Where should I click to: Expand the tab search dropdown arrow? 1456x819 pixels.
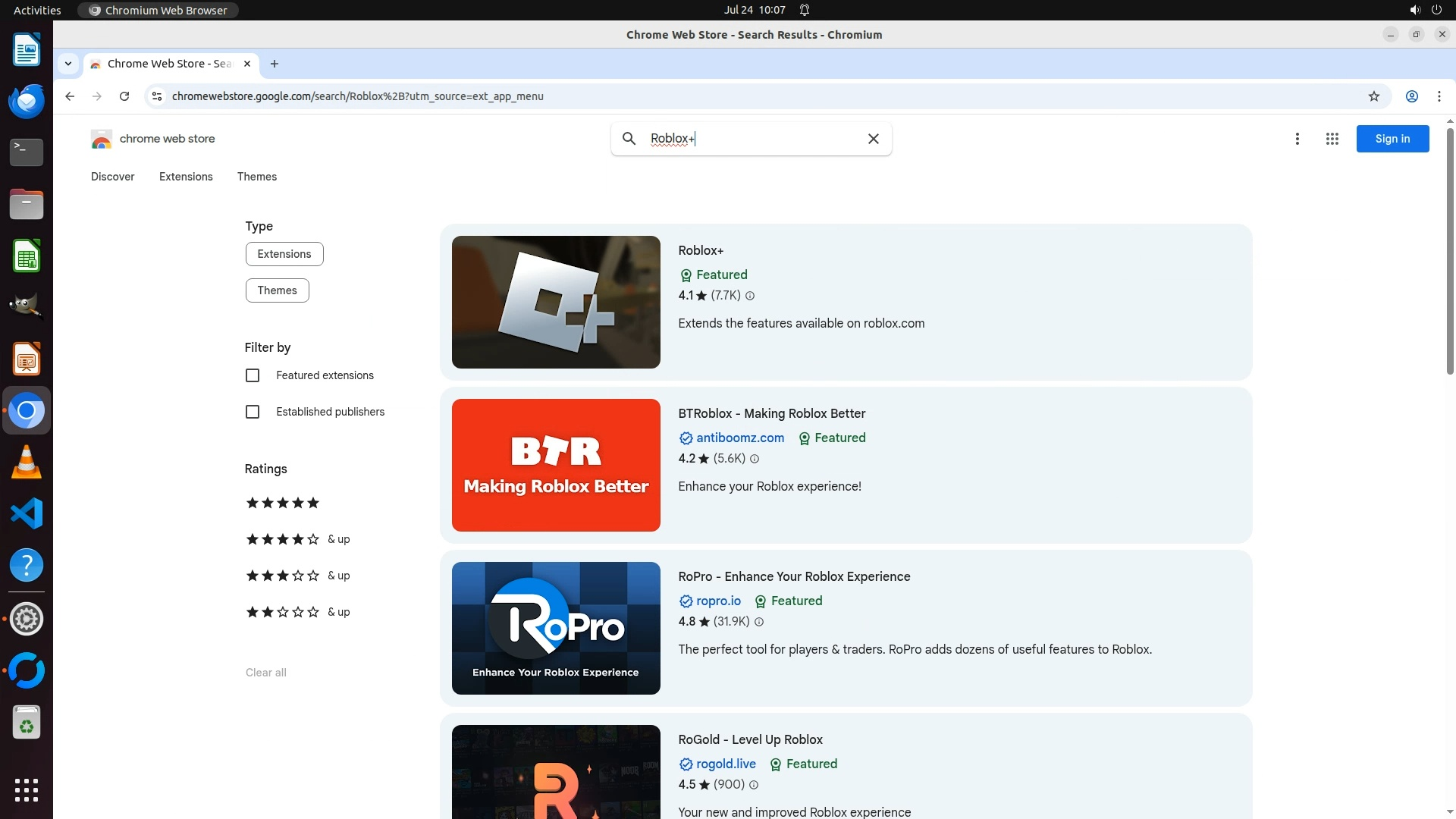point(68,64)
